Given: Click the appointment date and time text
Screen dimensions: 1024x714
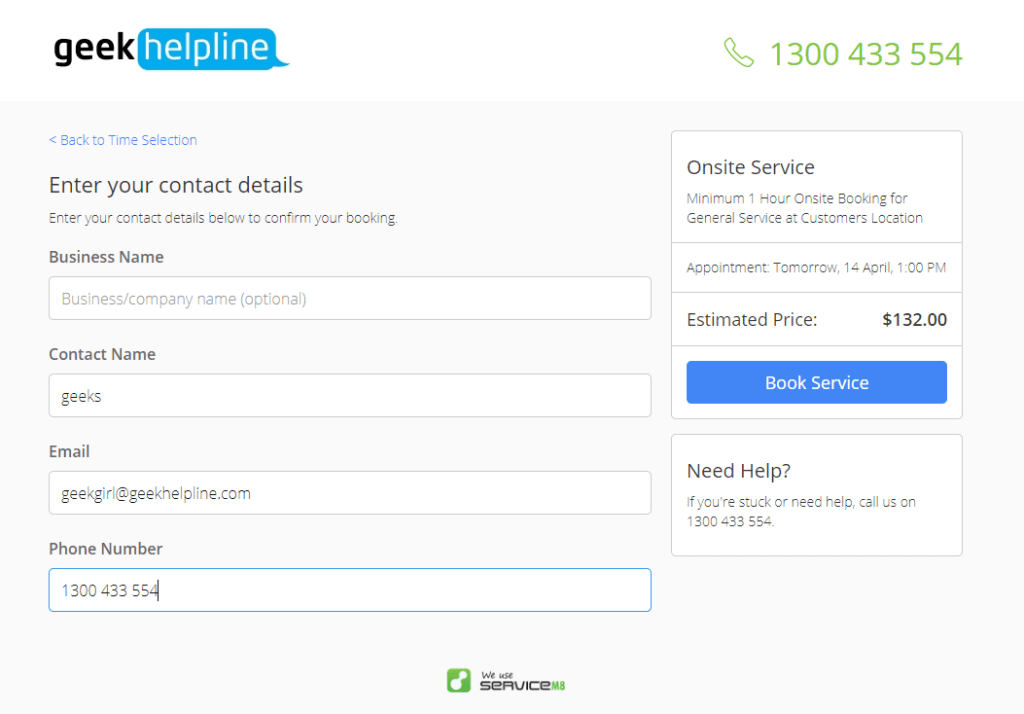Looking at the screenshot, I should pos(816,267).
